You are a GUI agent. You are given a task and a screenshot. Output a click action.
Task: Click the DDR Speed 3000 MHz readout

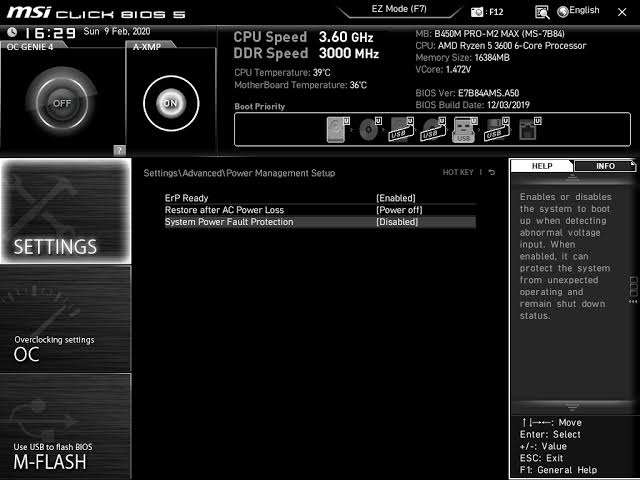(x=306, y=53)
